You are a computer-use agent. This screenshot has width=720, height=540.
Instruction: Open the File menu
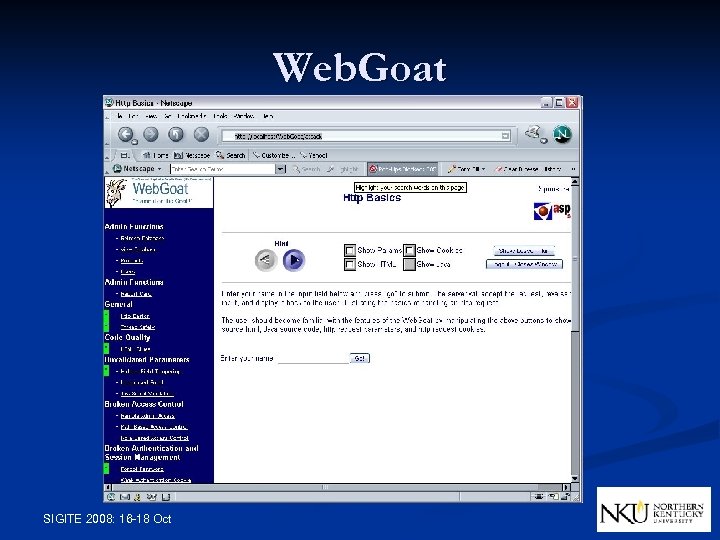[x=120, y=116]
